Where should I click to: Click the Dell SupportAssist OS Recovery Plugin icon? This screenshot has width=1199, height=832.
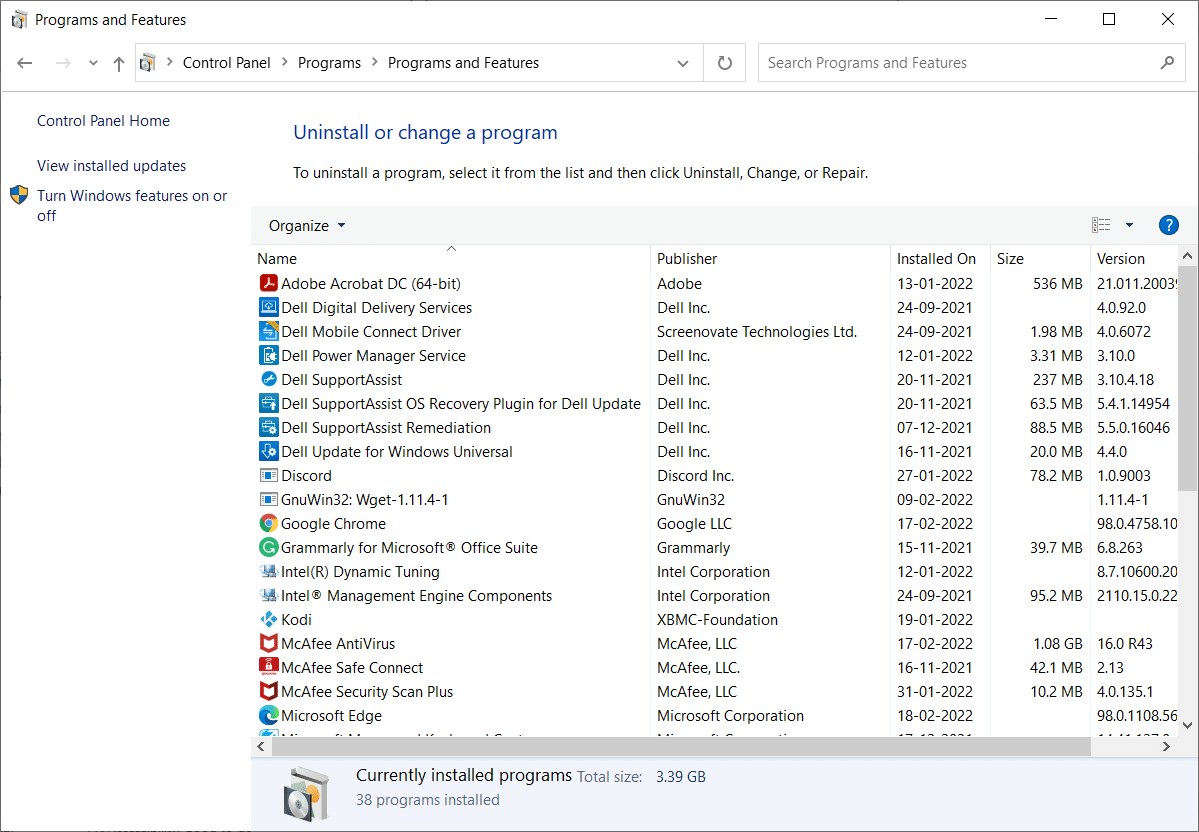(268, 403)
